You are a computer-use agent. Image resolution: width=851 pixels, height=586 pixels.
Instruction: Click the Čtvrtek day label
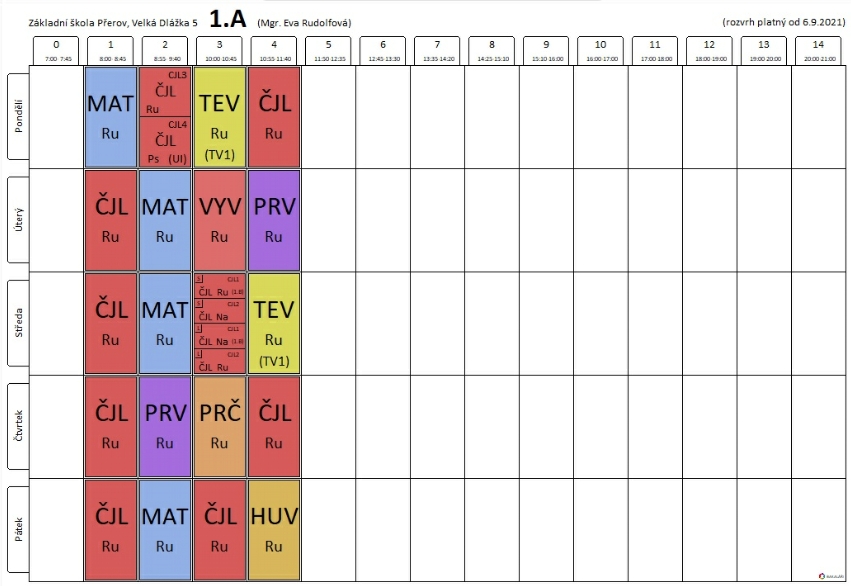coord(18,426)
